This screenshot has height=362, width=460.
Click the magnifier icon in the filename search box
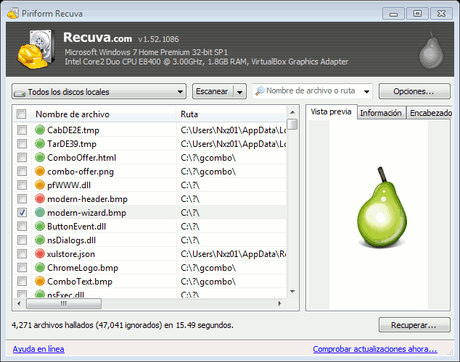point(260,91)
